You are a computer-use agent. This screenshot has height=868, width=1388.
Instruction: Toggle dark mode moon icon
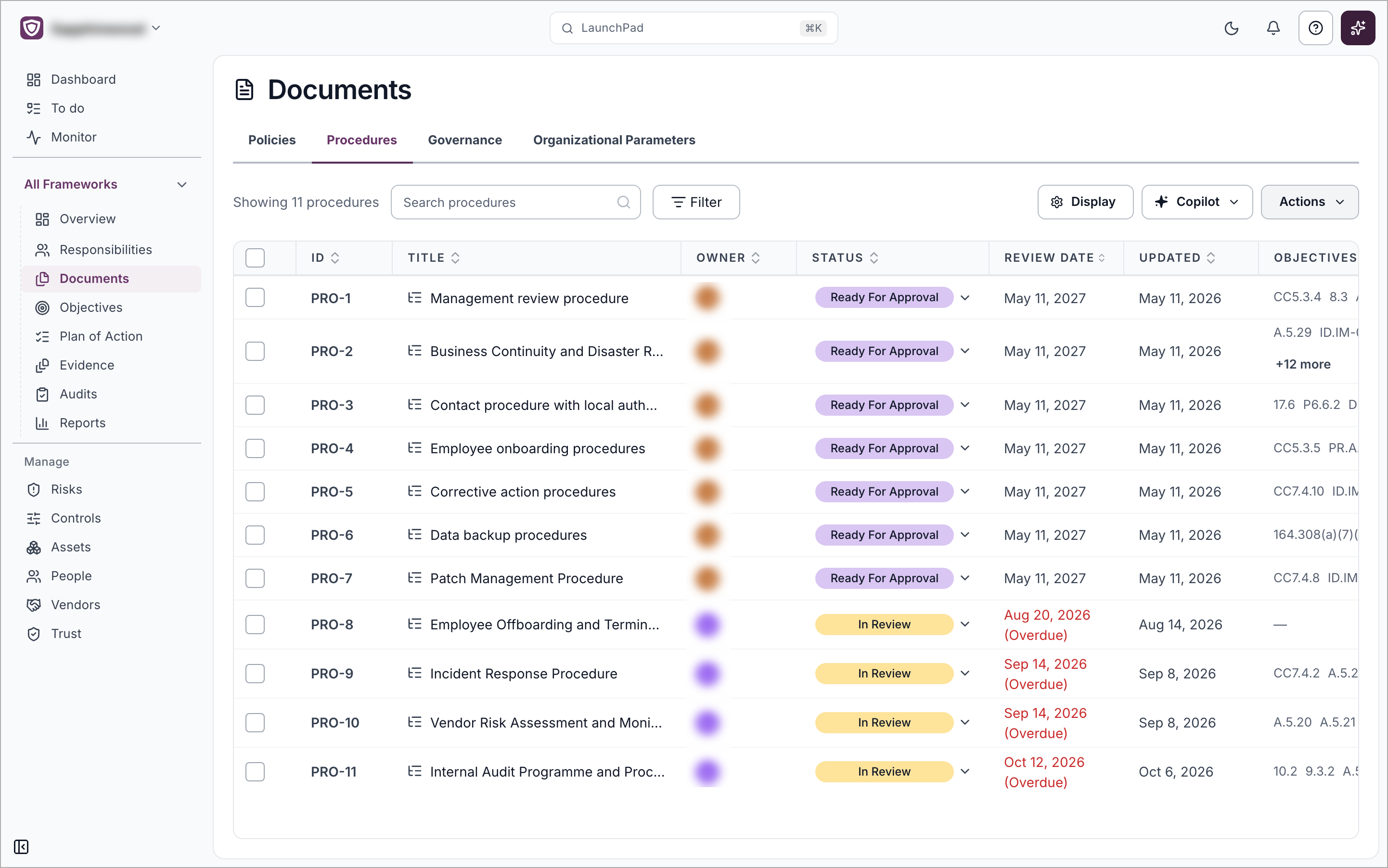(x=1231, y=28)
